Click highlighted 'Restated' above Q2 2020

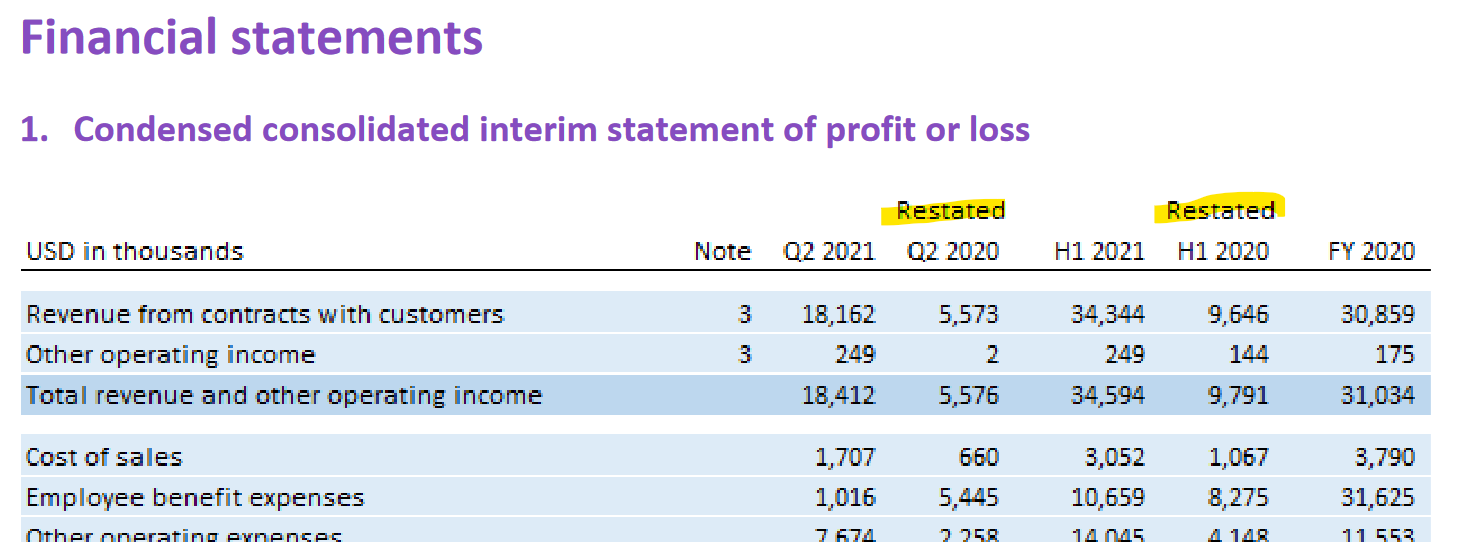click(x=950, y=210)
